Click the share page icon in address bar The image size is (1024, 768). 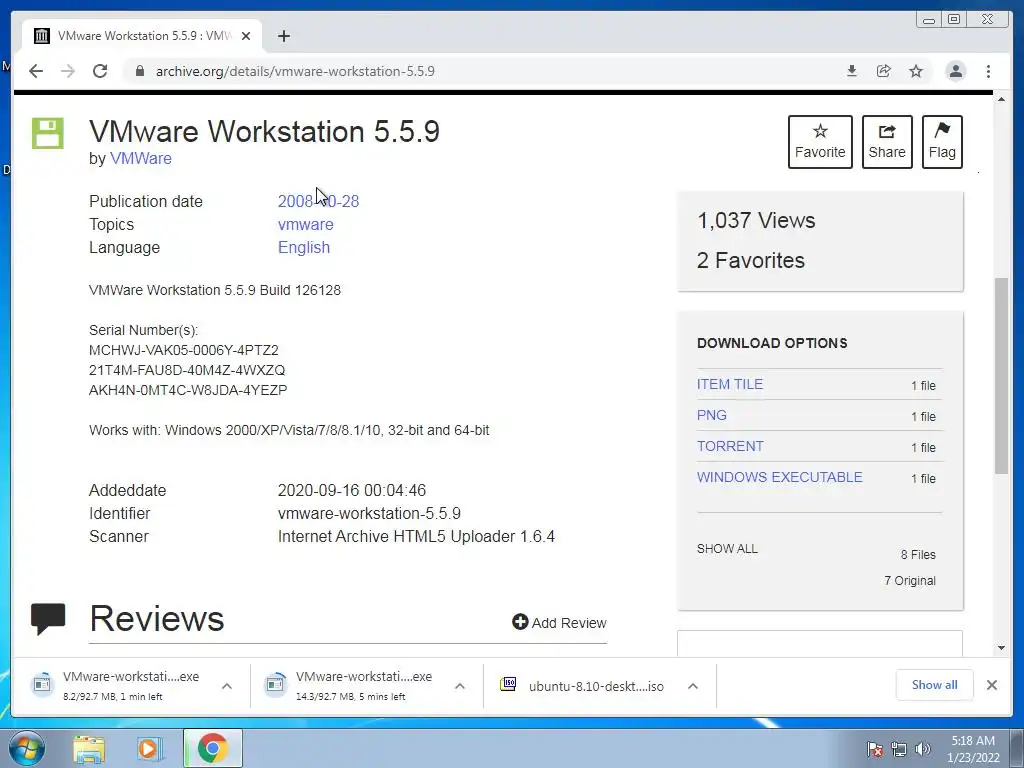pyautogui.click(x=884, y=71)
